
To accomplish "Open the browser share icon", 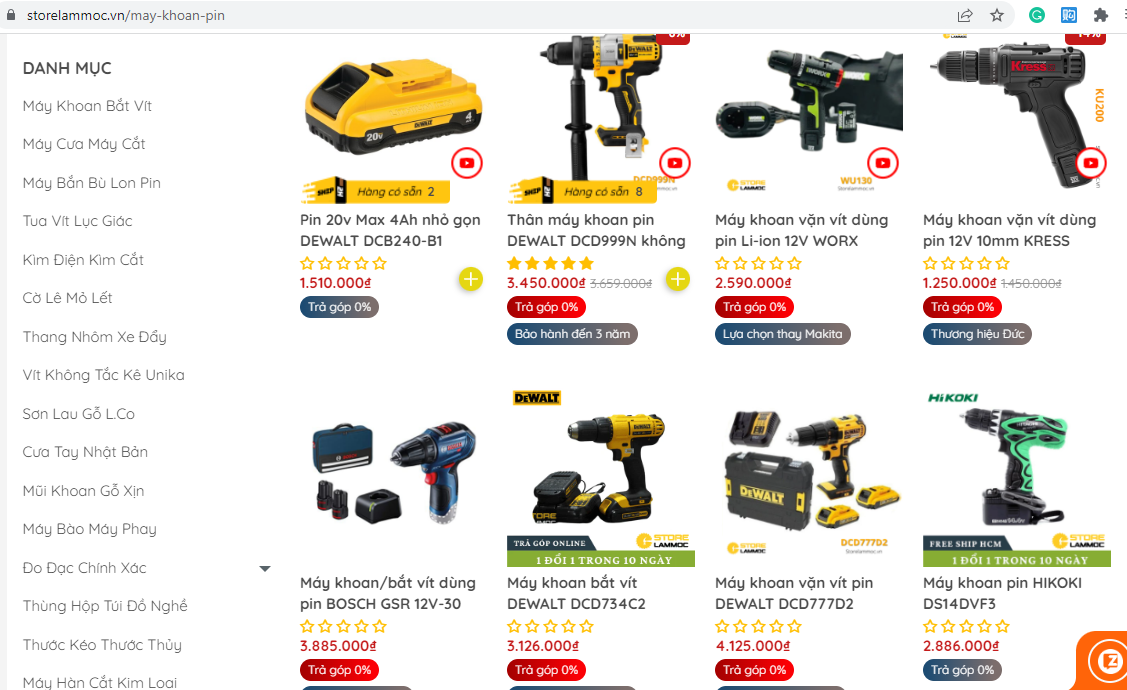I will (x=965, y=15).
